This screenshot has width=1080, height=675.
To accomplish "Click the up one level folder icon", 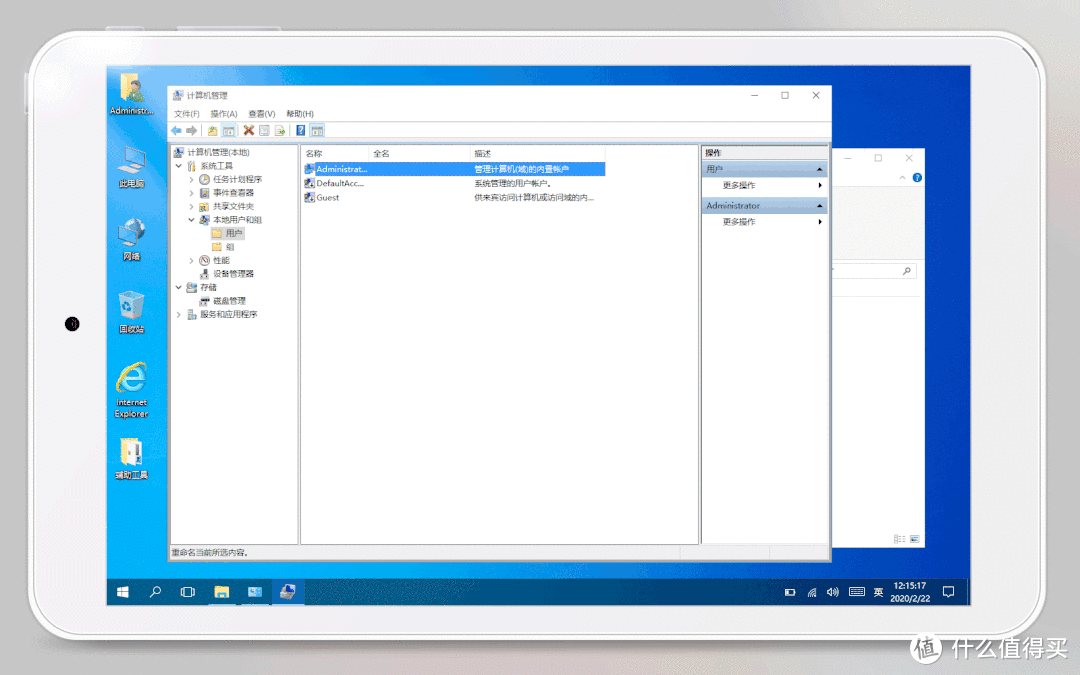I will pos(212,130).
